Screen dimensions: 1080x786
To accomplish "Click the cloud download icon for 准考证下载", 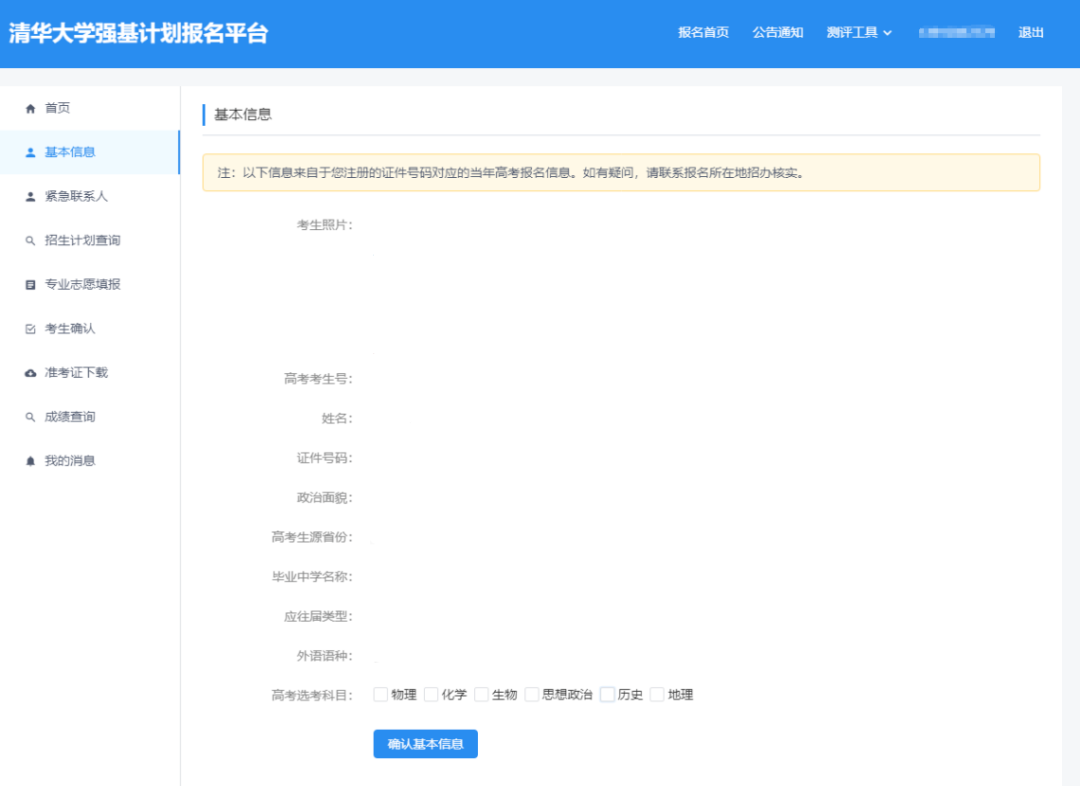I will click(x=31, y=372).
